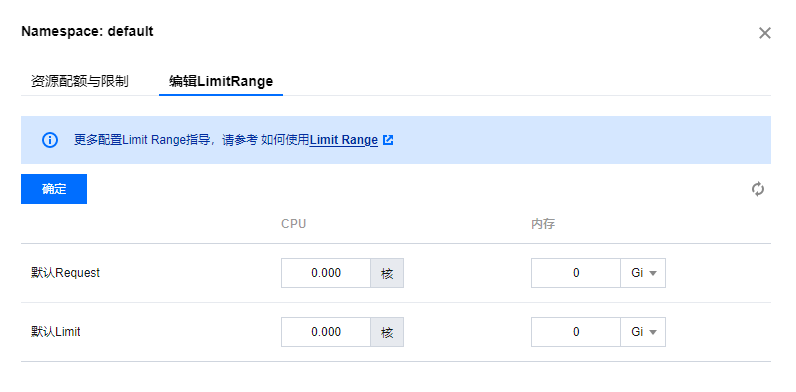Click the 内存 column header
The image size is (796, 392).
tap(543, 224)
